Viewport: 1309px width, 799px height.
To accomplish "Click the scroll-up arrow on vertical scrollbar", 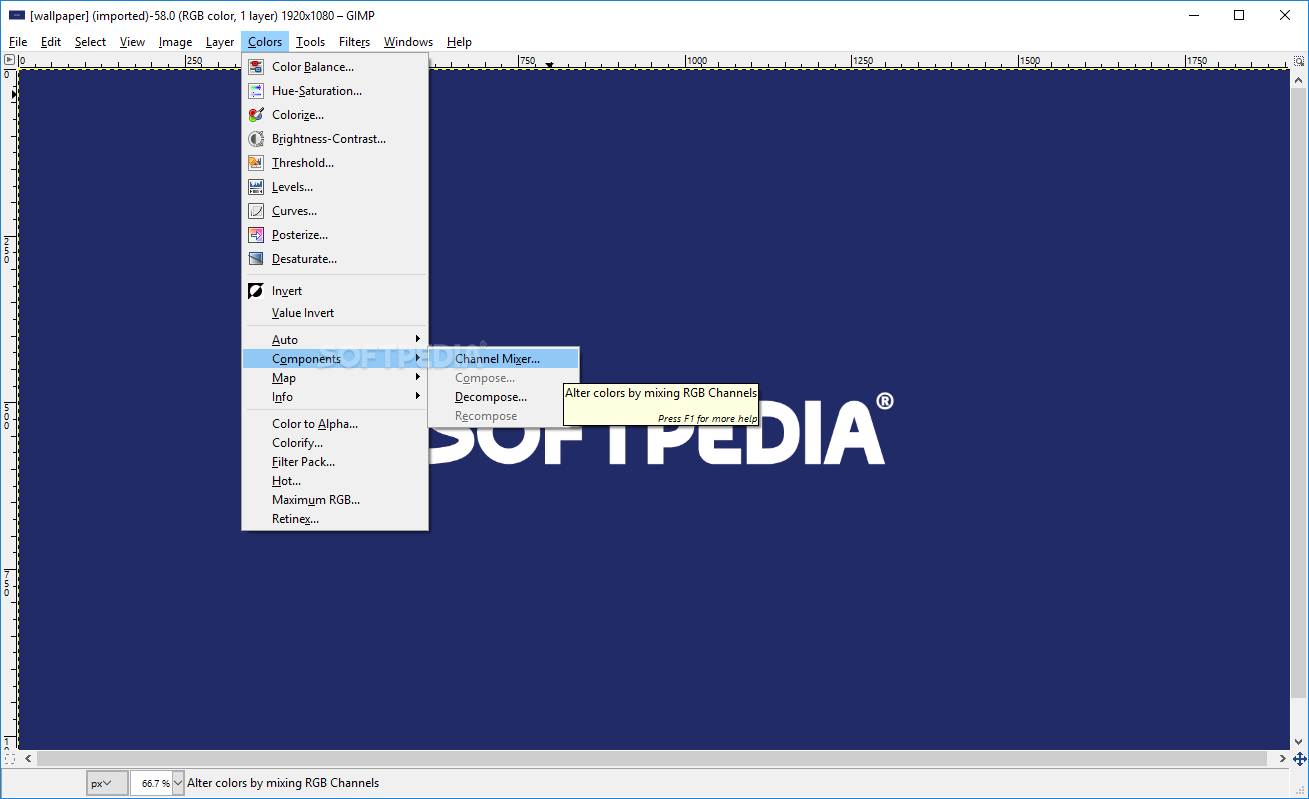I will coord(1300,77).
